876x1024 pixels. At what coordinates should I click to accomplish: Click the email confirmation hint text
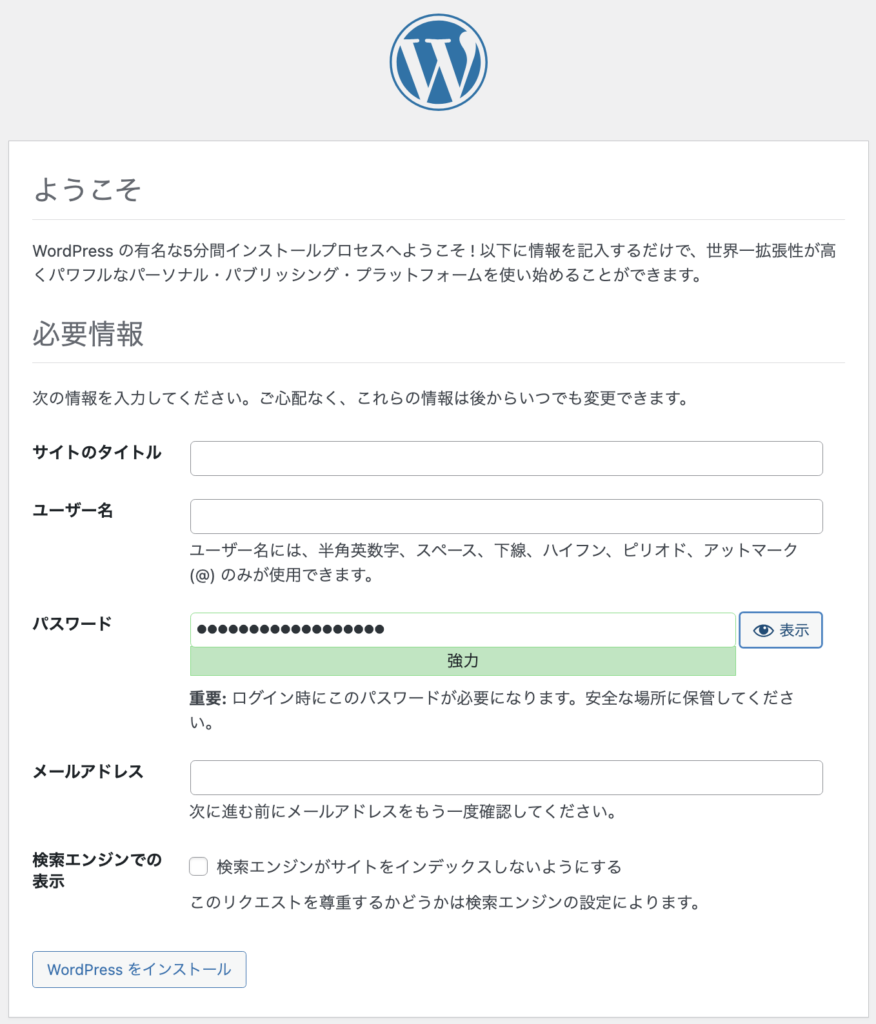tap(403, 812)
